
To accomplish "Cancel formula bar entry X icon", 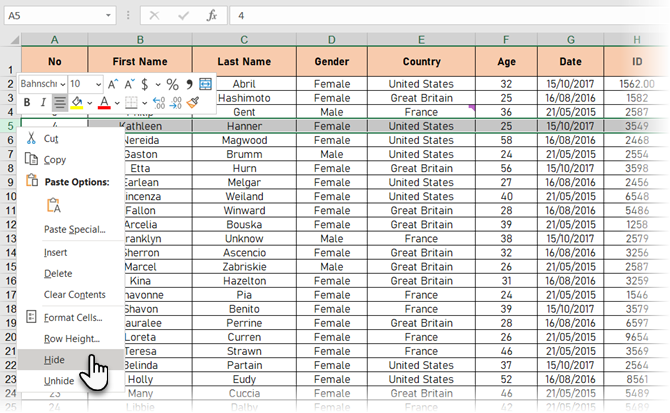I will (x=154, y=16).
